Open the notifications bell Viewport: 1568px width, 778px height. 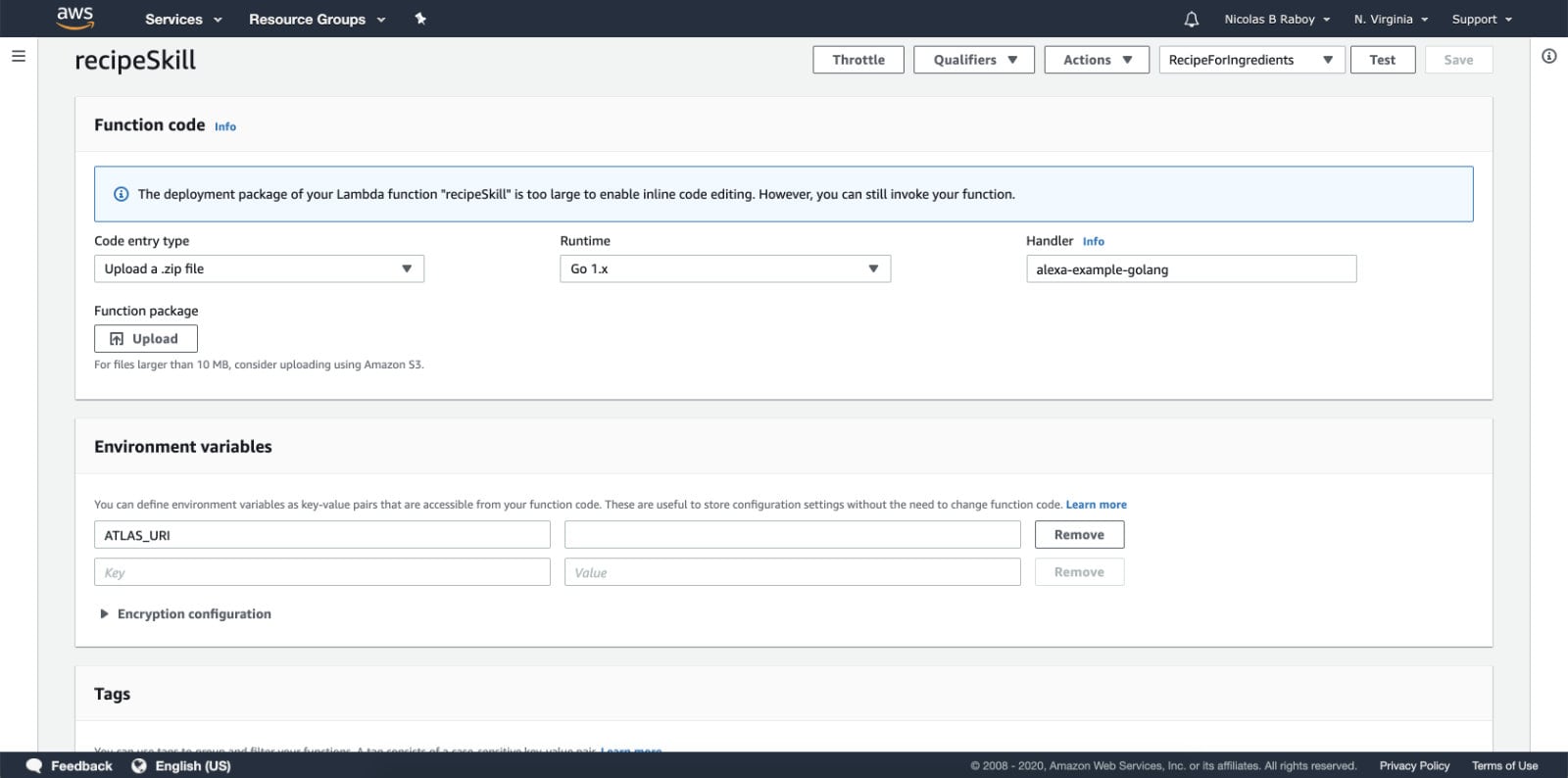pos(1192,19)
